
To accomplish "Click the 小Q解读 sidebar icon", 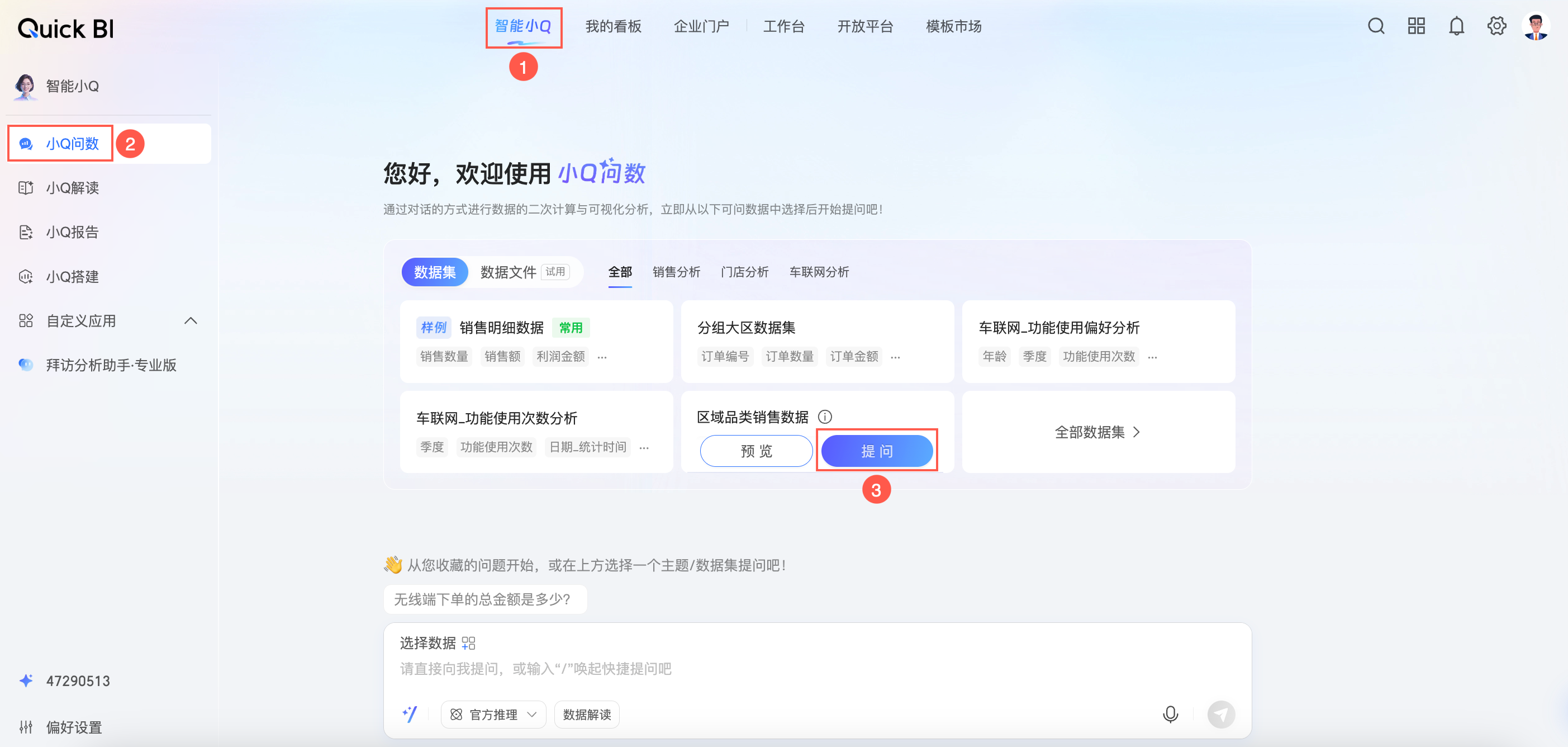I will click(x=26, y=188).
